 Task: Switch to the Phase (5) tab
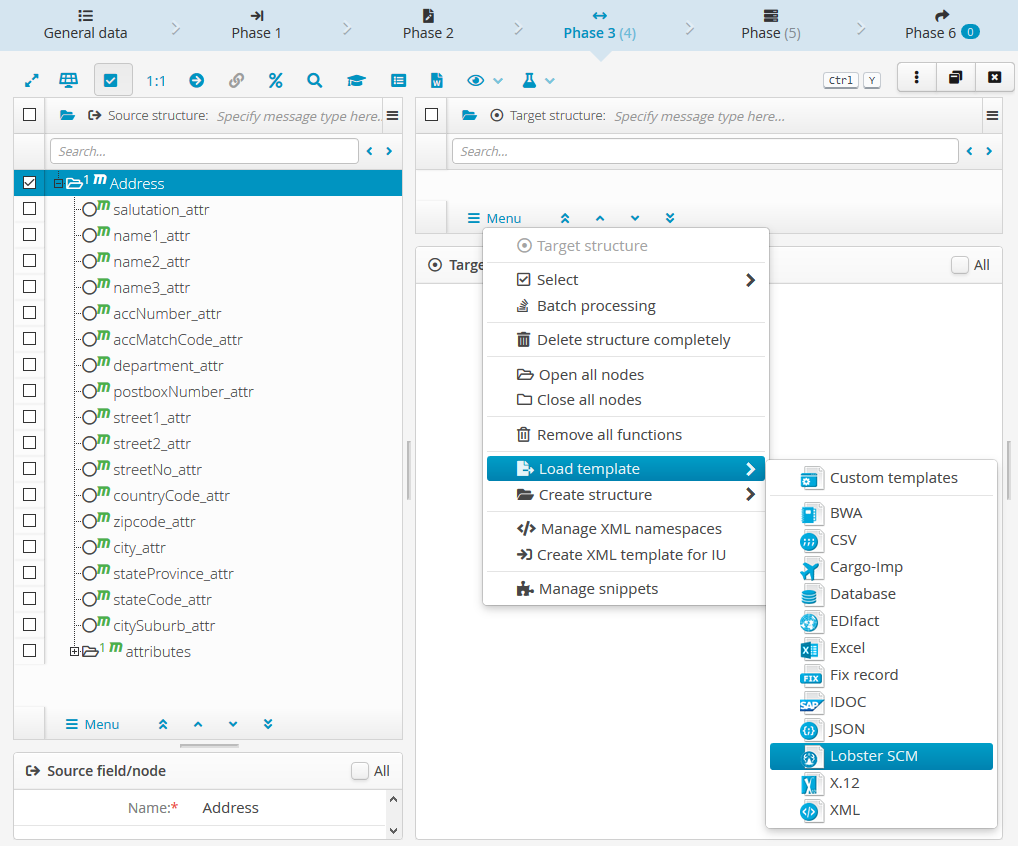(771, 25)
